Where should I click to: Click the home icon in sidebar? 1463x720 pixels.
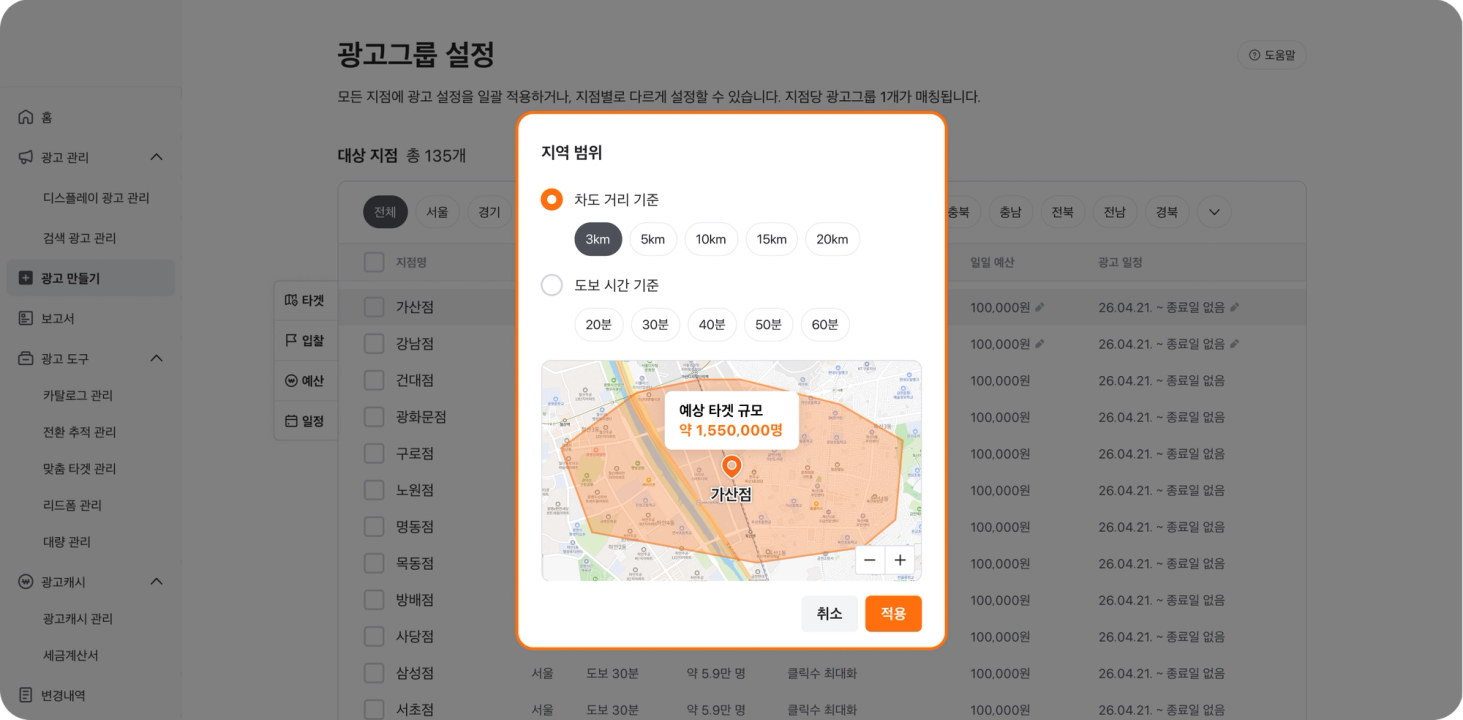(26, 117)
